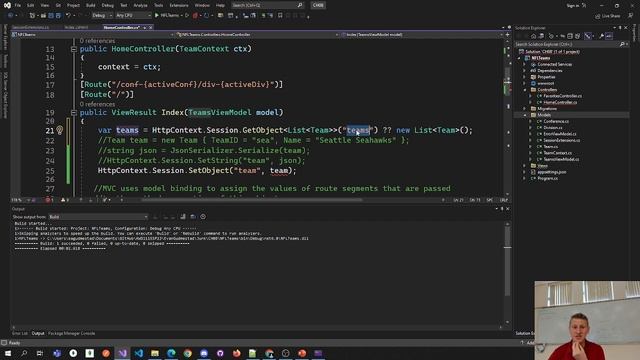Image resolution: width=640 pixels, height=360 pixels.
Task: Switch to the SessionExtensions.cs tab
Action: point(31,27)
